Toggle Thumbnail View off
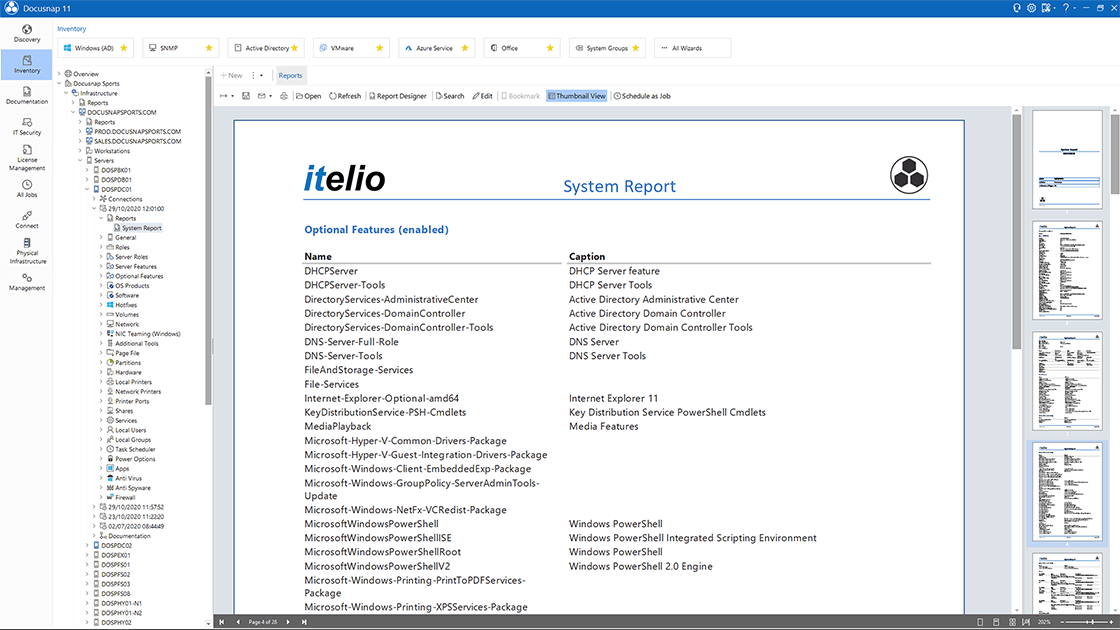The height and width of the screenshot is (630, 1120). (576, 96)
